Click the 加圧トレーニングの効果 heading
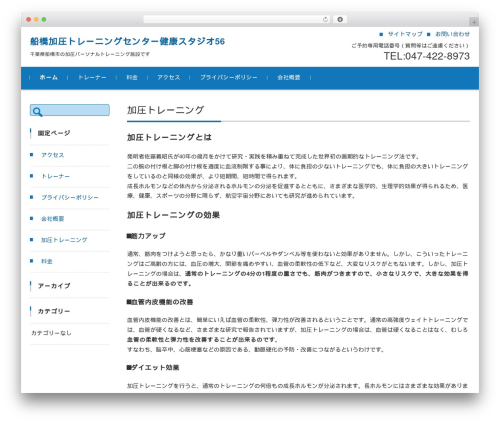 click(x=173, y=215)
